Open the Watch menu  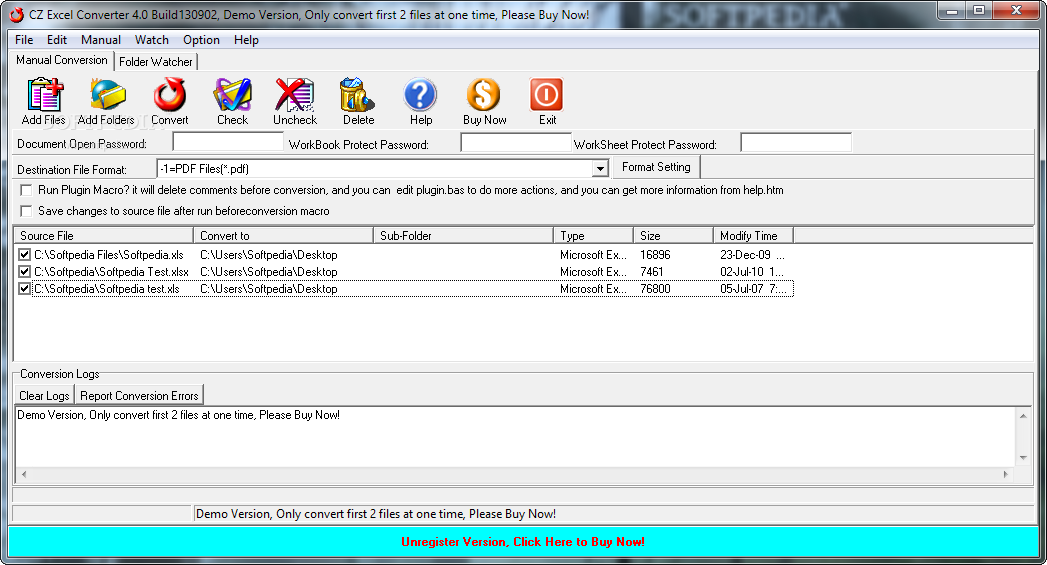(x=152, y=40)
